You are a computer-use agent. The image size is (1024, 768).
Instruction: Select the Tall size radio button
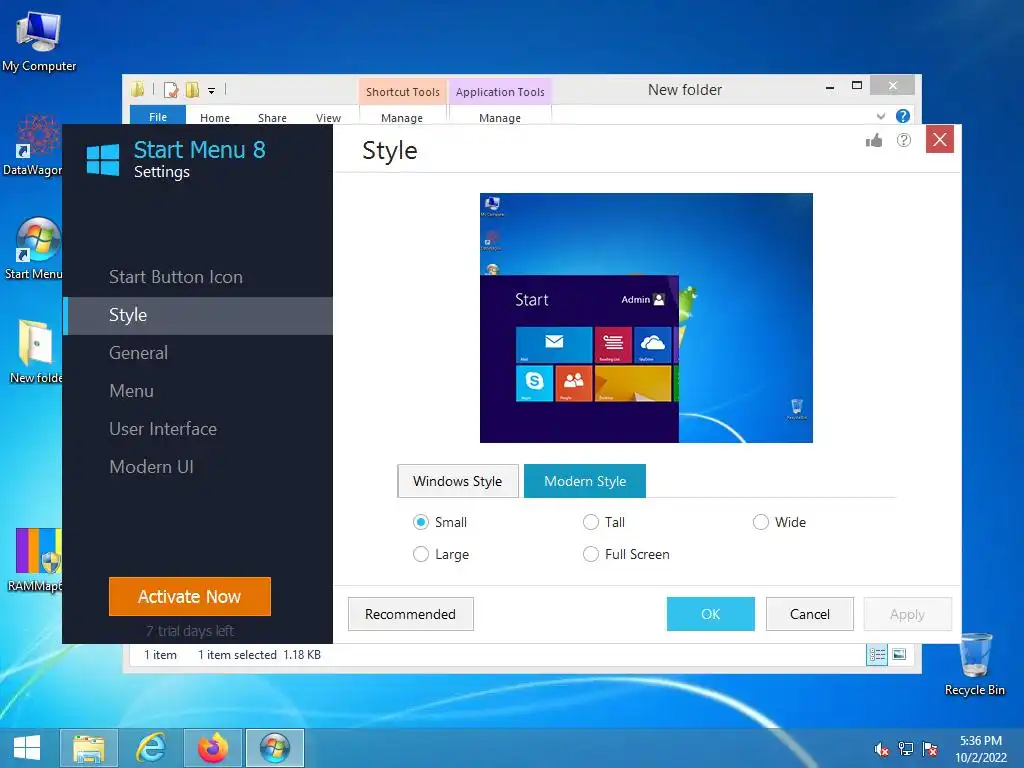click(591, 522)
